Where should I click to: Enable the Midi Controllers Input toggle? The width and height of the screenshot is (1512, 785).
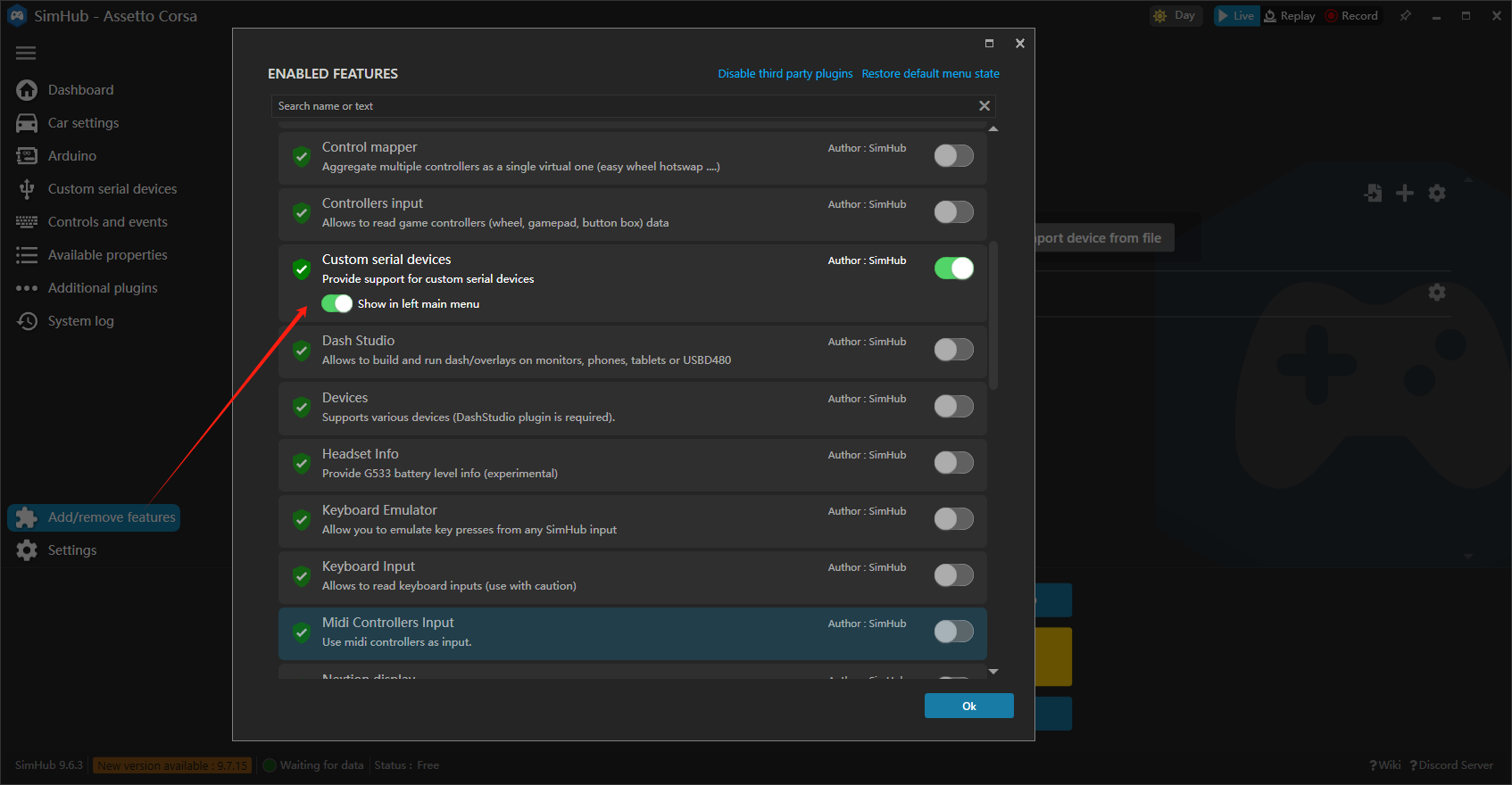pos(954,632)
